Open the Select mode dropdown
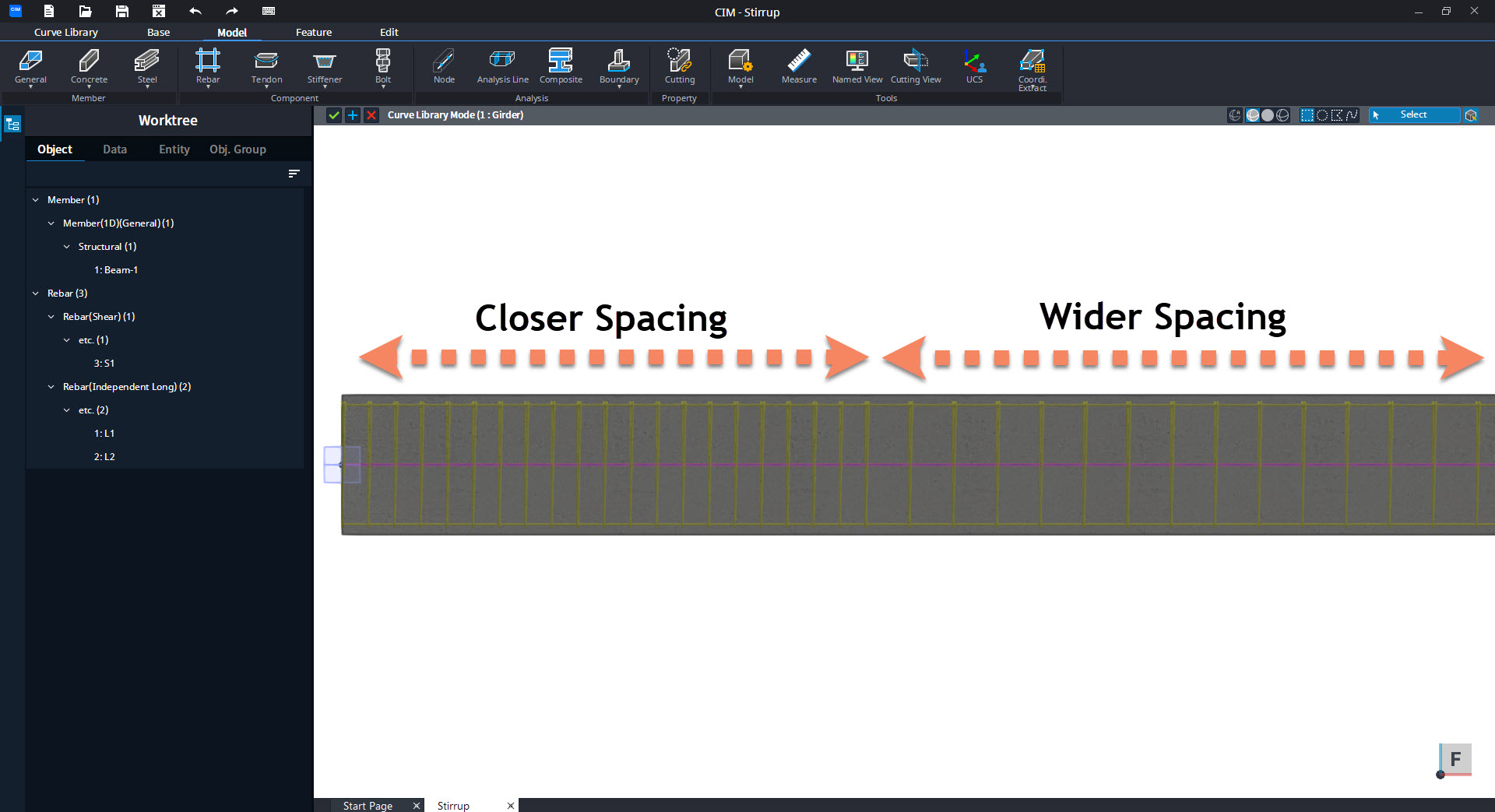This screenshot has width=1495, height=812. point(1414,115)
